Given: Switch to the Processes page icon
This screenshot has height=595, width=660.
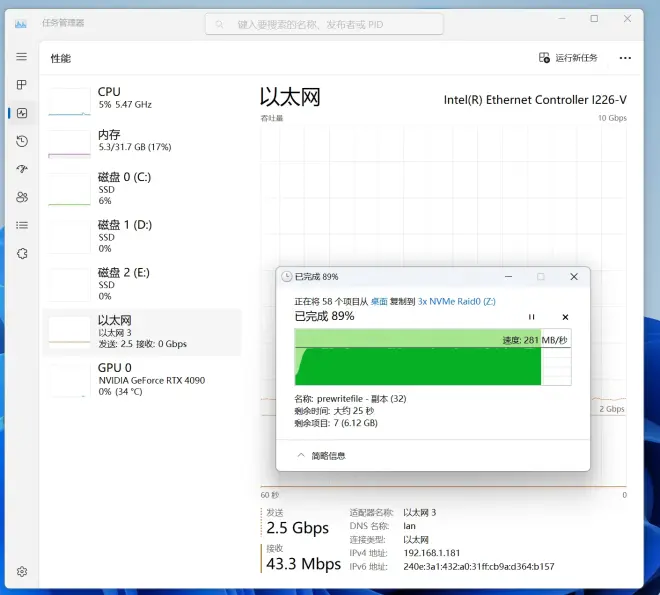Looking at the screenshot, I should 21,85.
